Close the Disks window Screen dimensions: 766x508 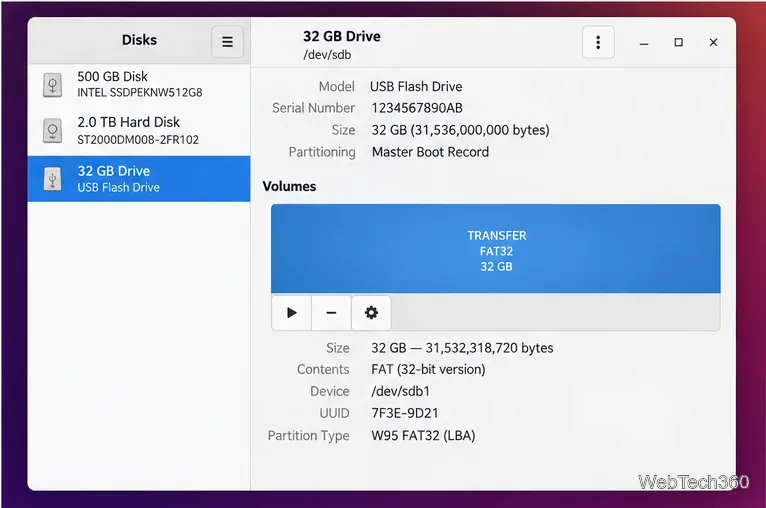[713, 42]
